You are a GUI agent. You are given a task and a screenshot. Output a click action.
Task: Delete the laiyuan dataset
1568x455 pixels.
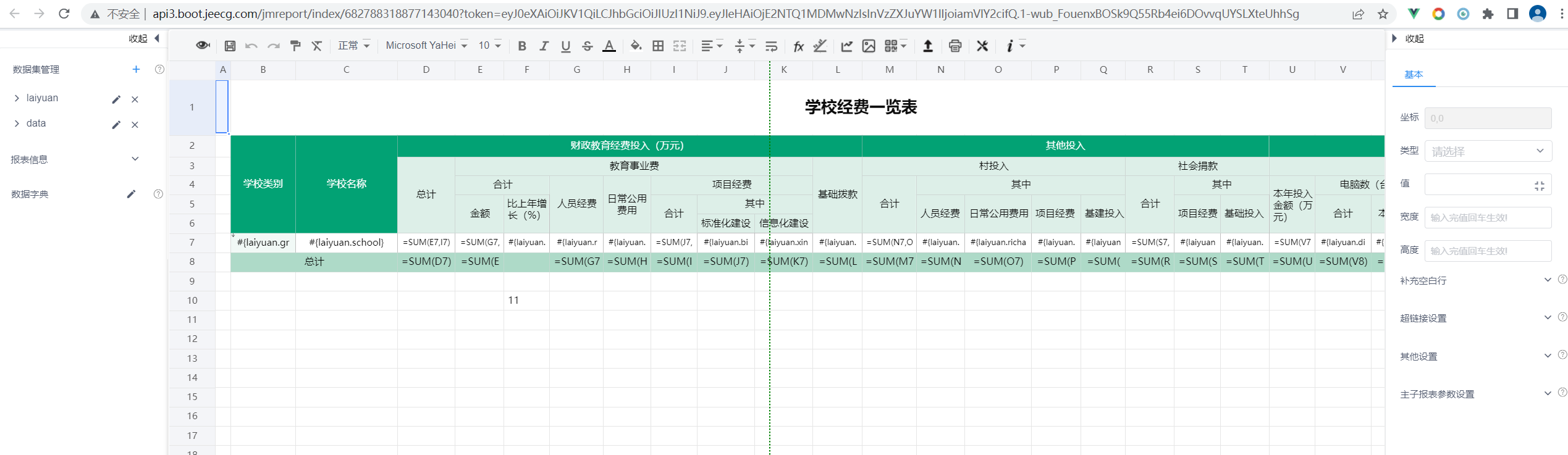tap(135, 99)
